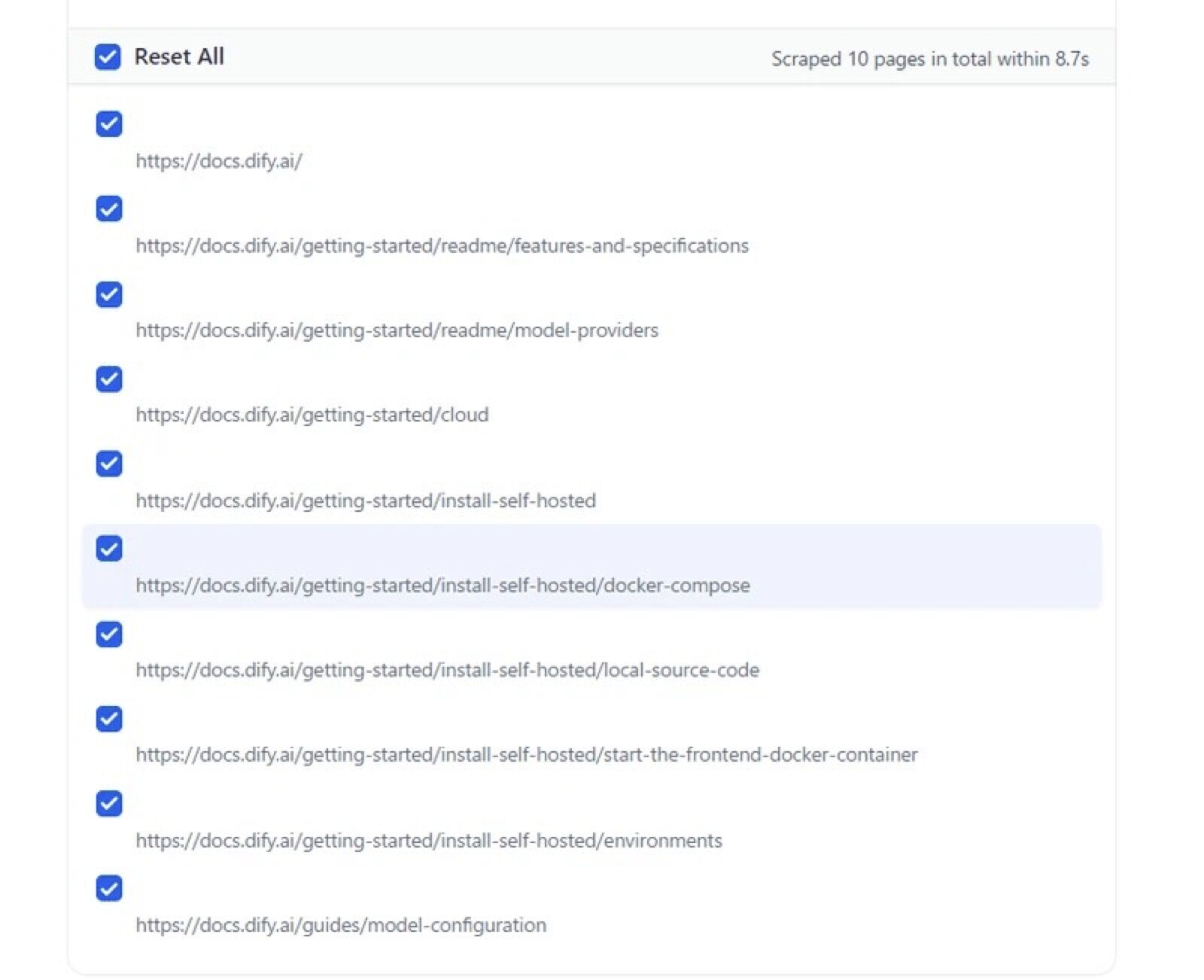Toggle the getting-started/cloud page checkbox

coord(109,379)
